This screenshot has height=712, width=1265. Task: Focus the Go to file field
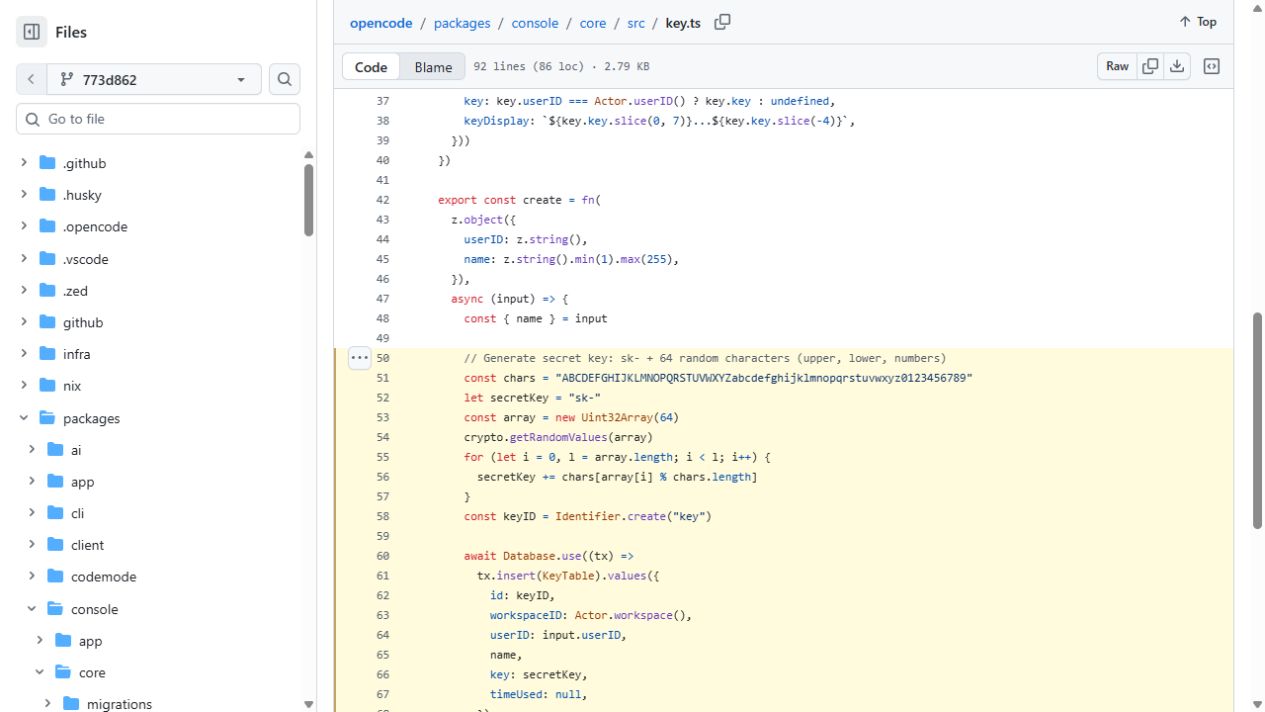tap(158, 119)
